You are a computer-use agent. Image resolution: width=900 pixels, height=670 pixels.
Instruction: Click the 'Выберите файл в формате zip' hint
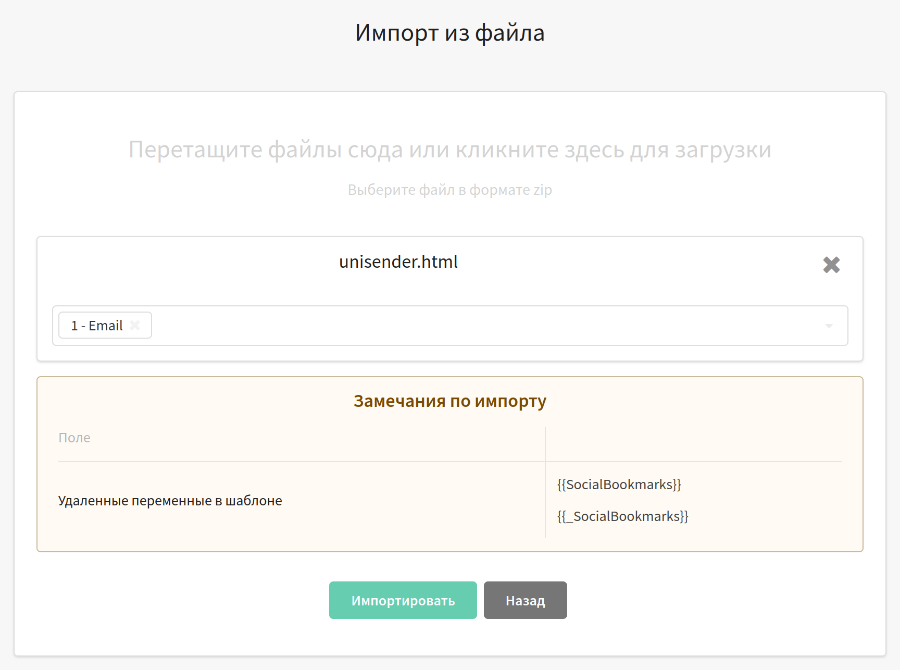[449, 190]
